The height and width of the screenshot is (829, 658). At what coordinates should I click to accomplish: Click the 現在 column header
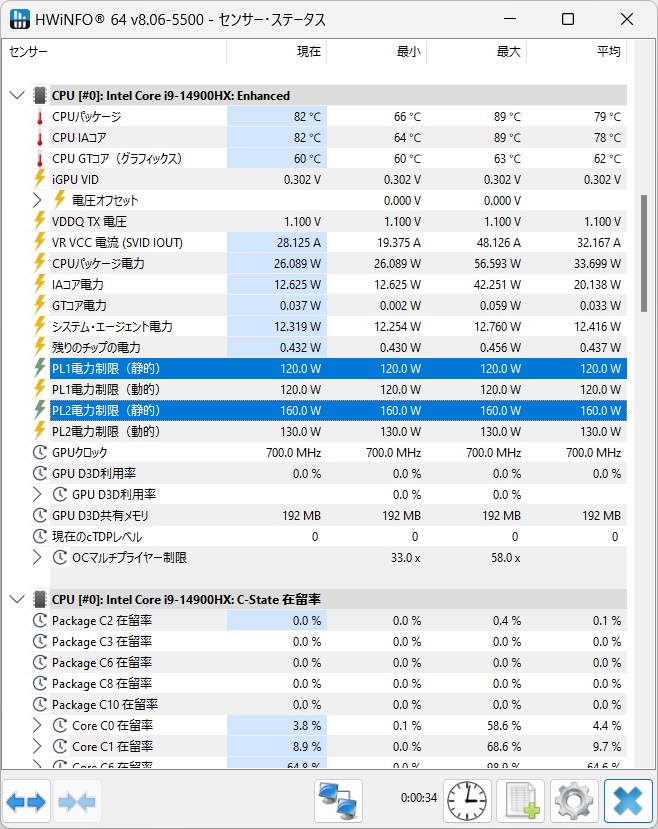[276, 51]
